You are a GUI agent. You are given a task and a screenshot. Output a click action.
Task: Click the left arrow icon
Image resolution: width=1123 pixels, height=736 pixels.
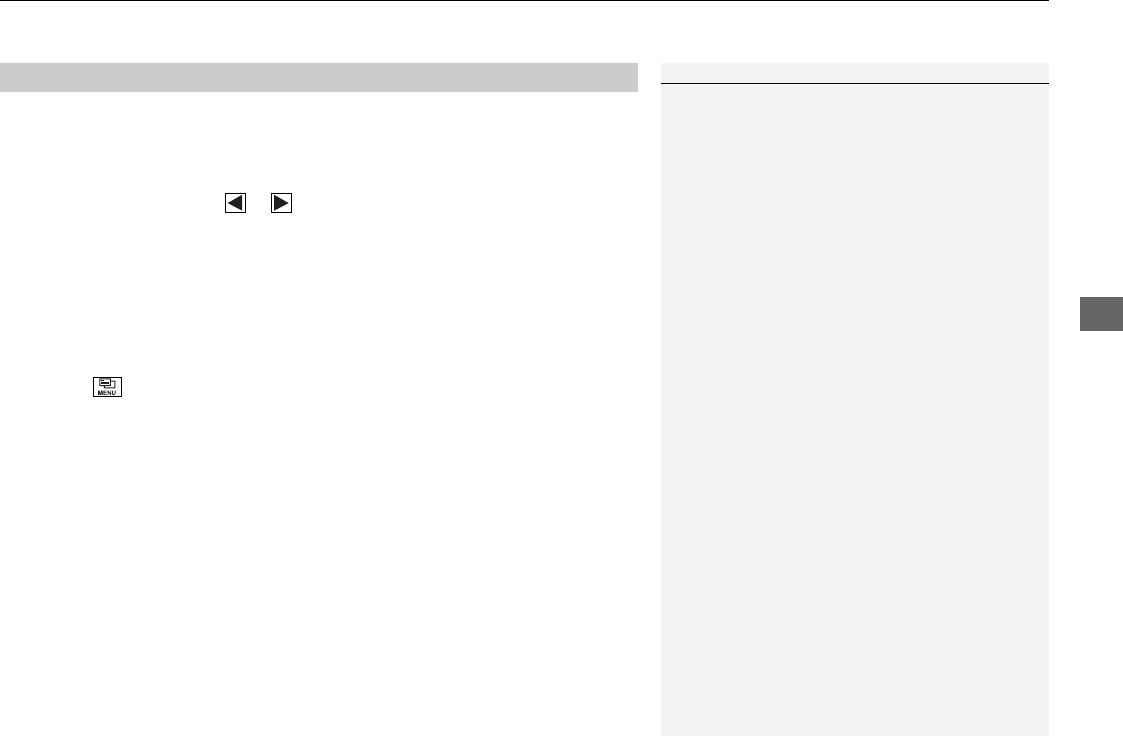236,203
